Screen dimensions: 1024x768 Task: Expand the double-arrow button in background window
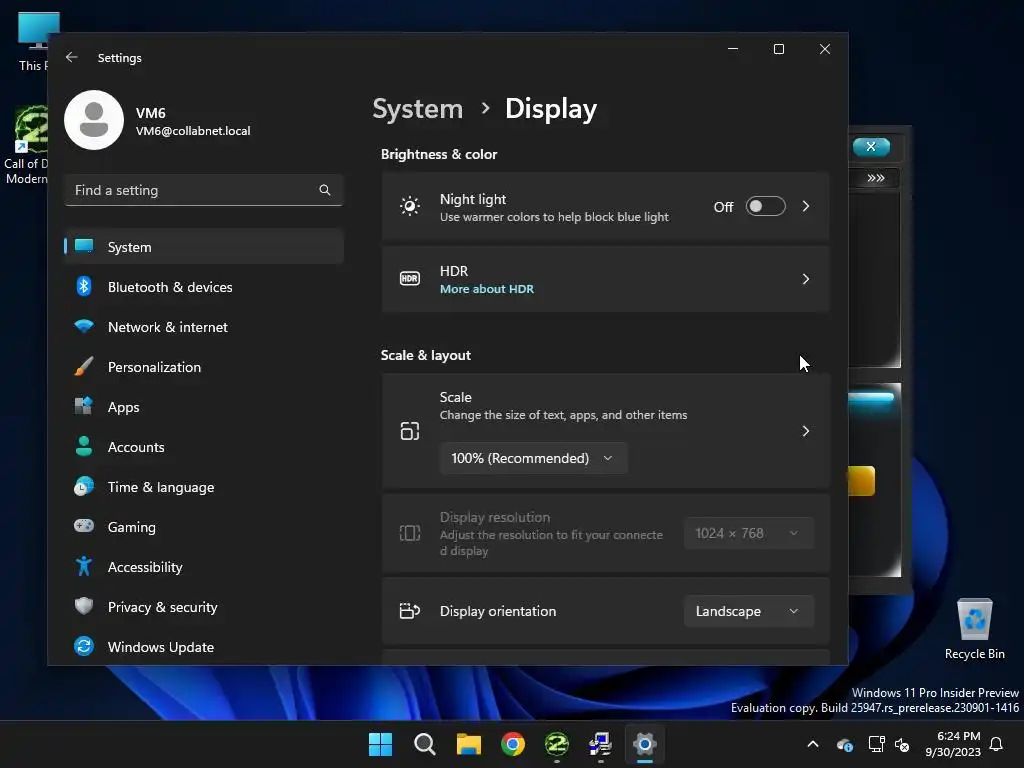876,178
